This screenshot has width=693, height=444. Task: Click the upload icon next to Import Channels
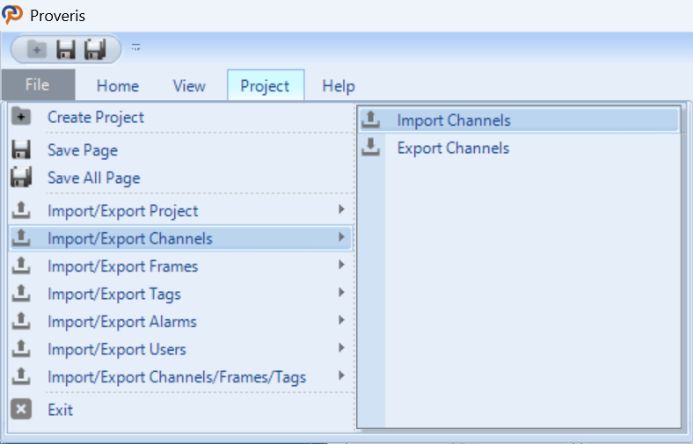tap(370, 120)
